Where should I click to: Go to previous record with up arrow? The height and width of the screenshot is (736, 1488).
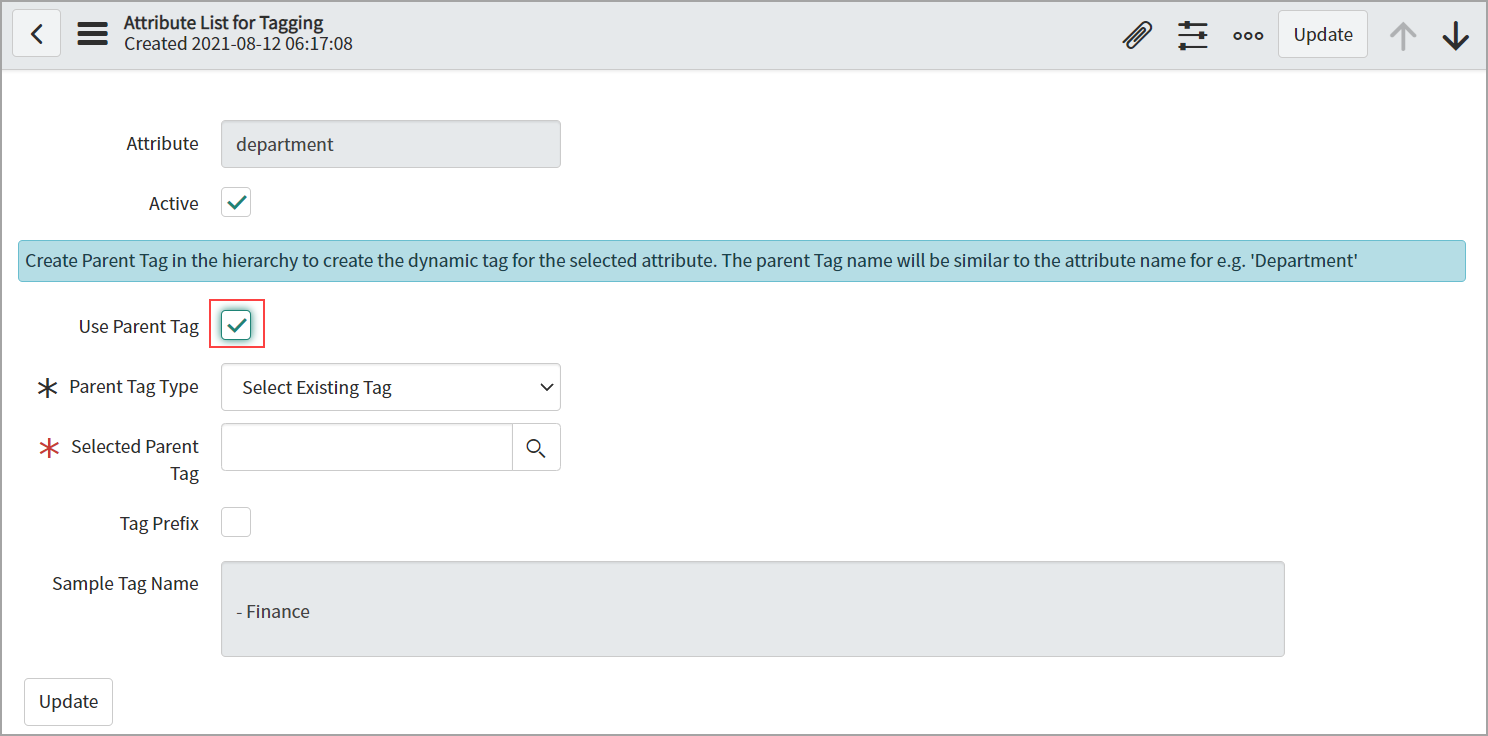[1403, 35]
